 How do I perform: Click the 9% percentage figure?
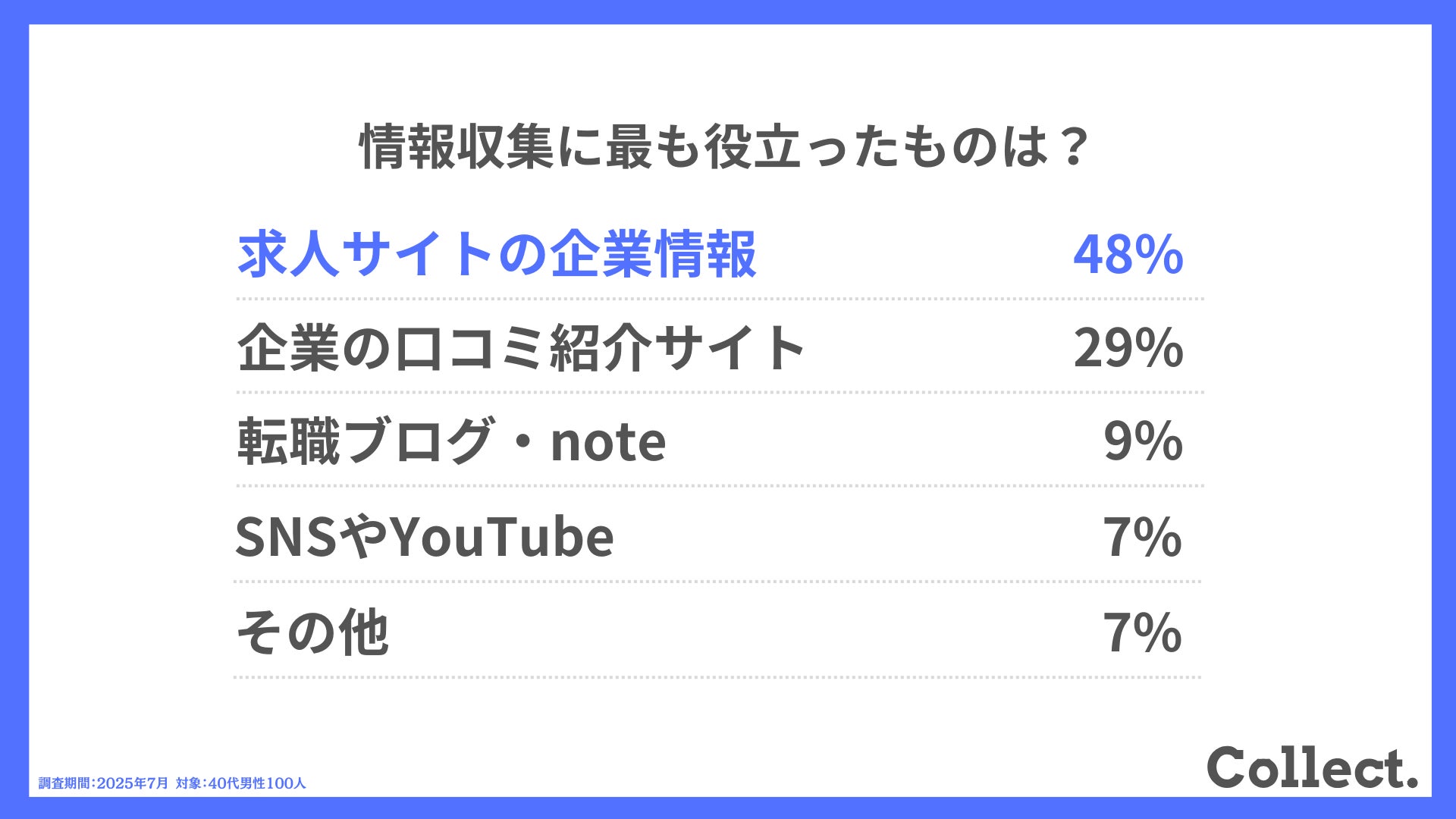click(x=1142, y=442)
